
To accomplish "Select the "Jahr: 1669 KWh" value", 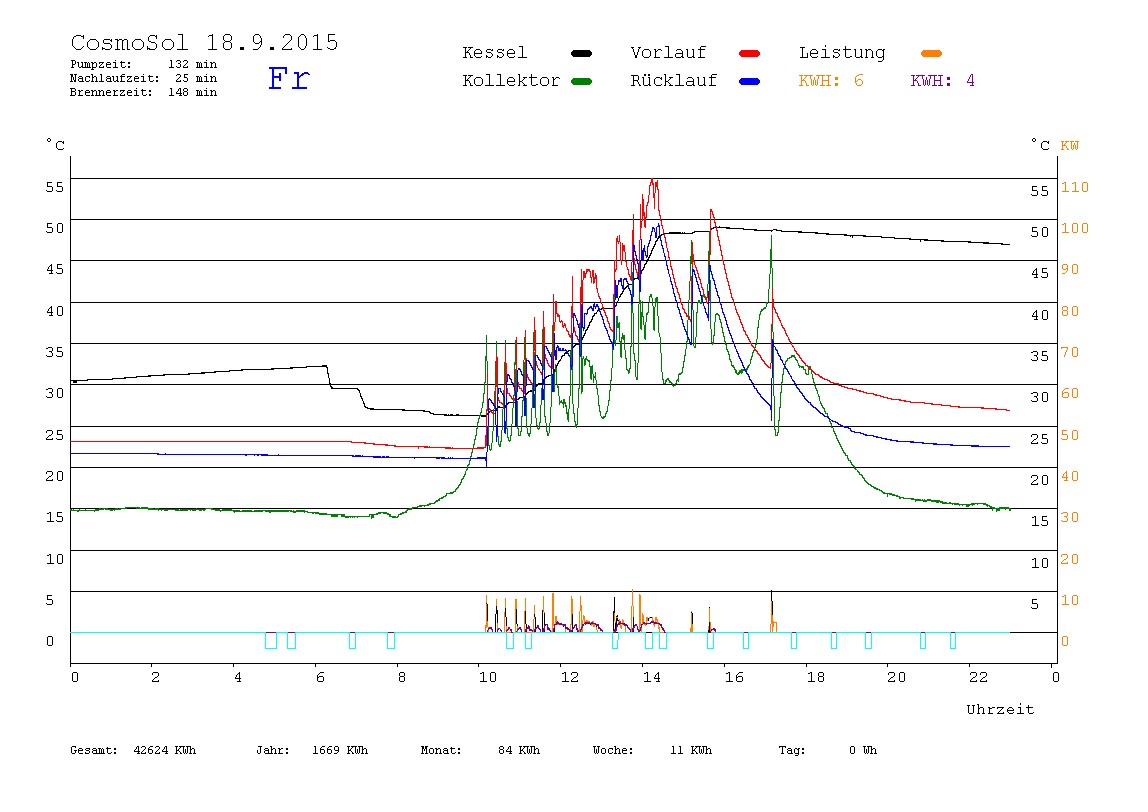I will click(x=312, y=750).
